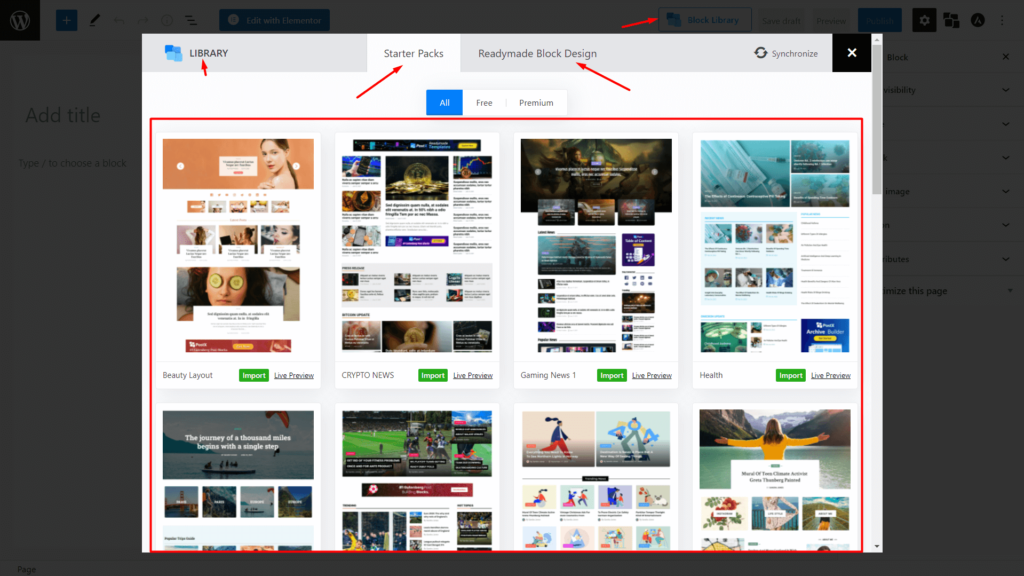Click the Synchronize refresh icon
The height and width of the screenshot is (576, 1024).
(761, 53)
